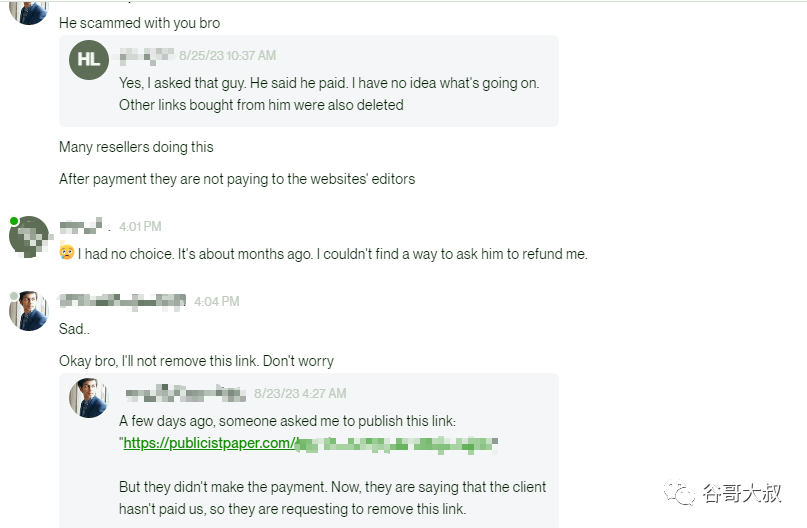Click the crying emoji before 'I had no choice'

coord(66,252)
